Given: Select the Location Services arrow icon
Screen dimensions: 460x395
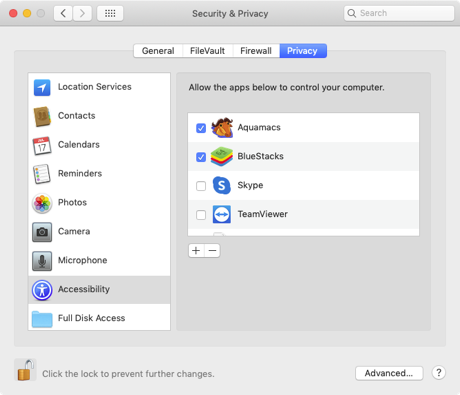Looking at the screenshot, I should point(42,87).
